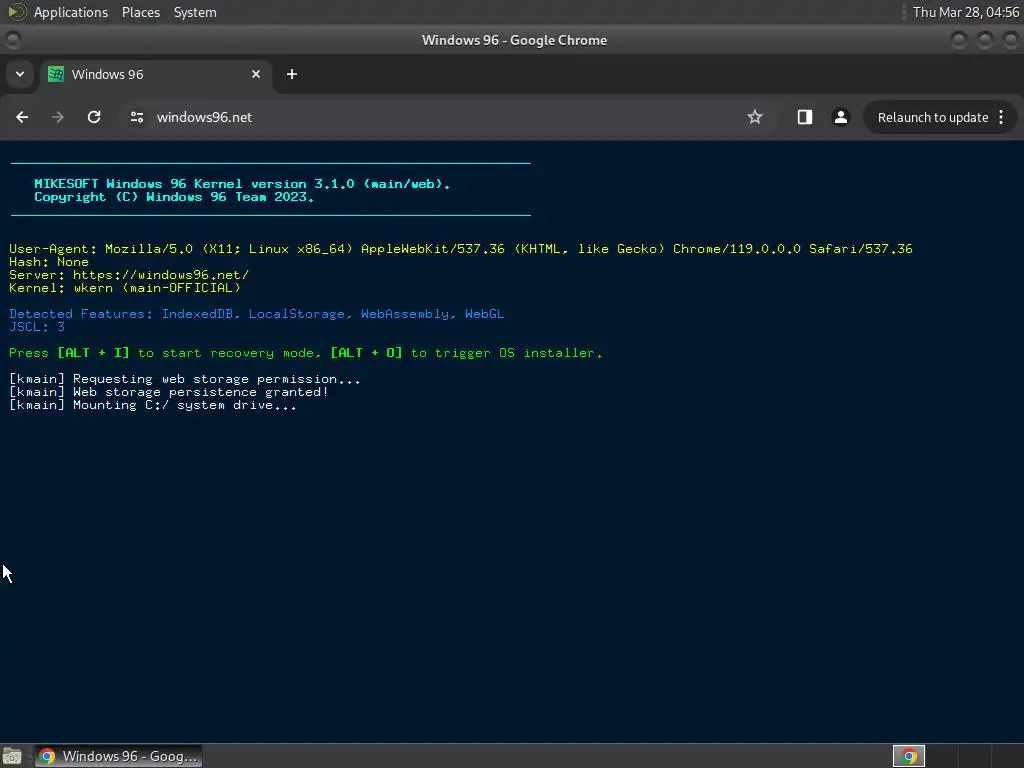Click the 'Mounting C:/ system drive...' line
Screen dimensions: 1024x768
(x=153, y=406)
